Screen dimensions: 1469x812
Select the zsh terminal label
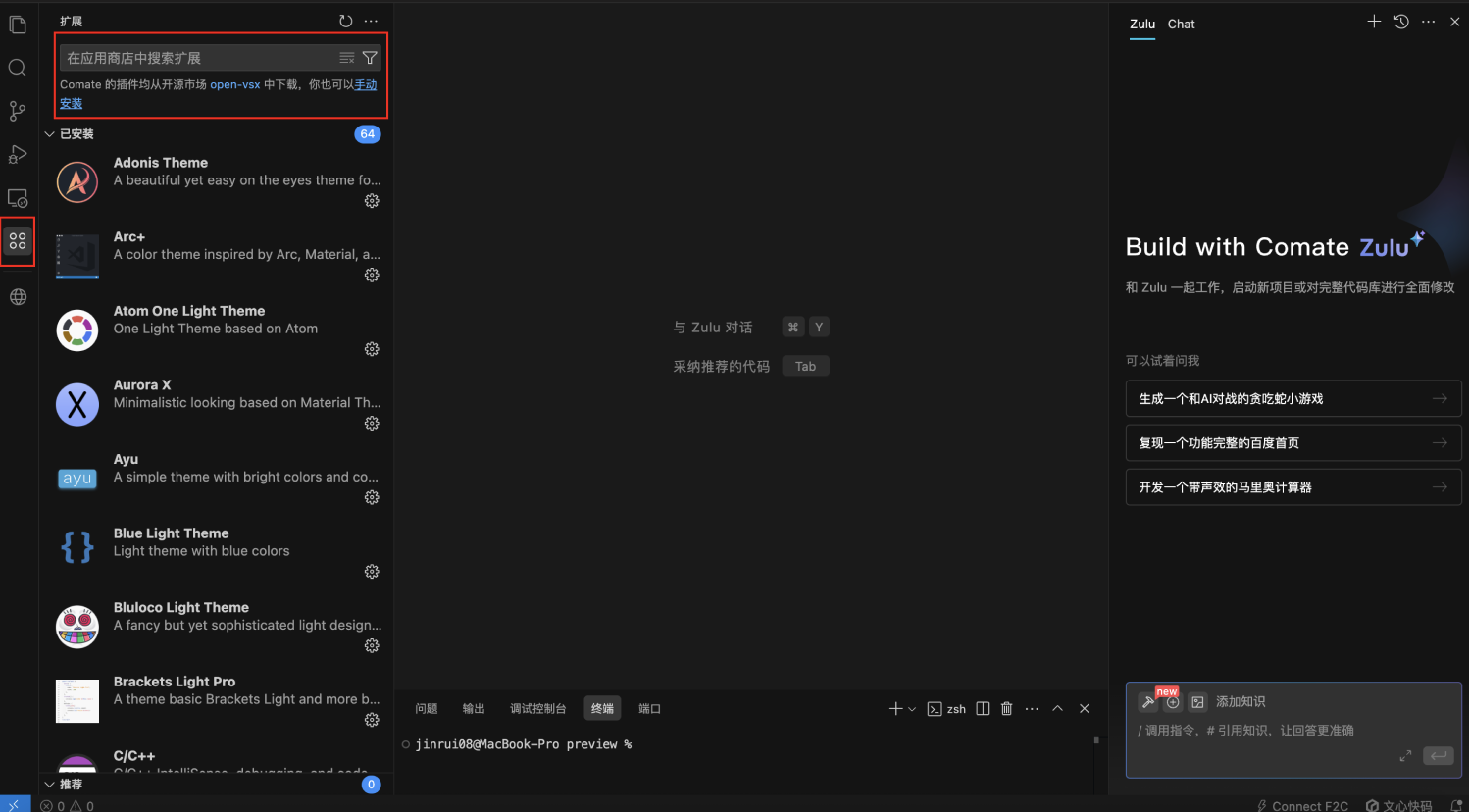(x=947, y=709)
